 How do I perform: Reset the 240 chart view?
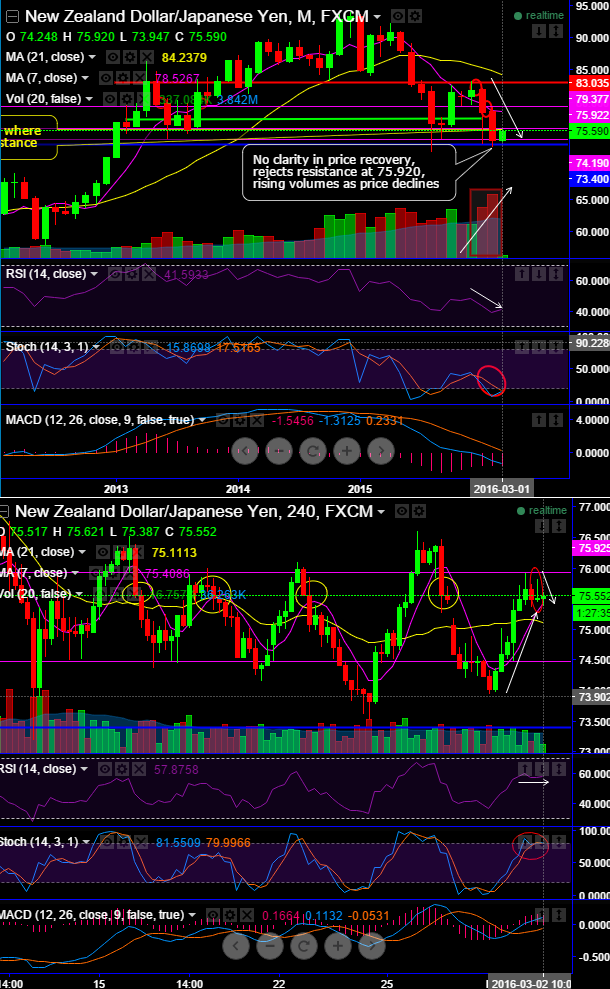303,945
